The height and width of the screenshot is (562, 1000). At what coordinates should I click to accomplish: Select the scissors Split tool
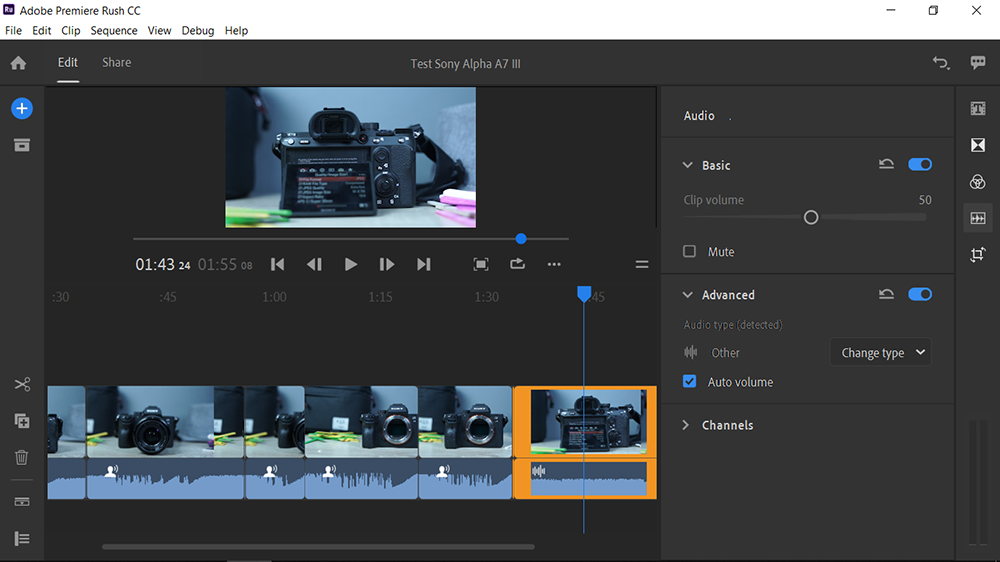tap(22, 384)
